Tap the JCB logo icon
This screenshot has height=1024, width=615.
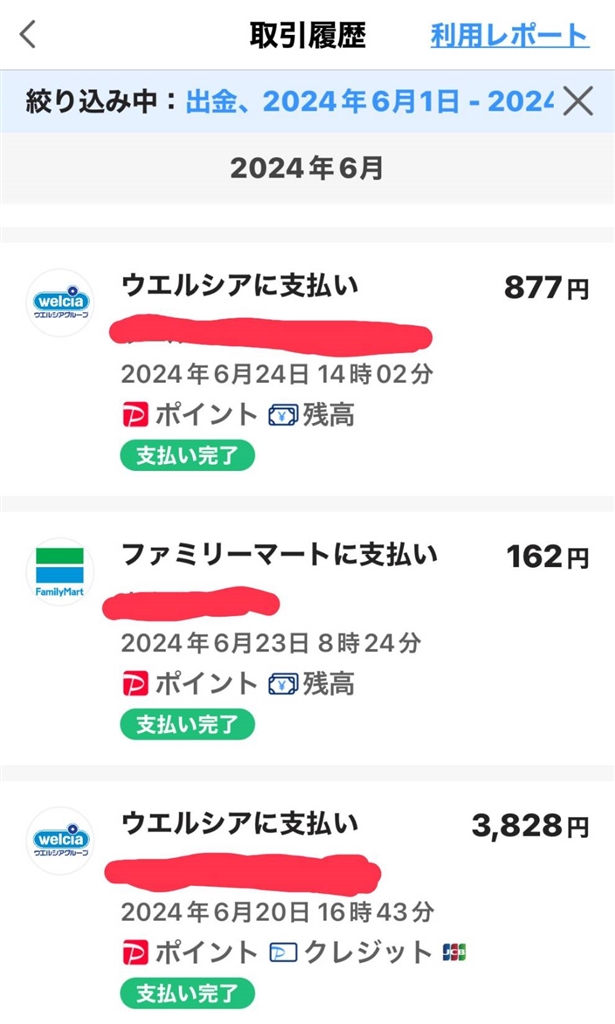coord(454,952)
